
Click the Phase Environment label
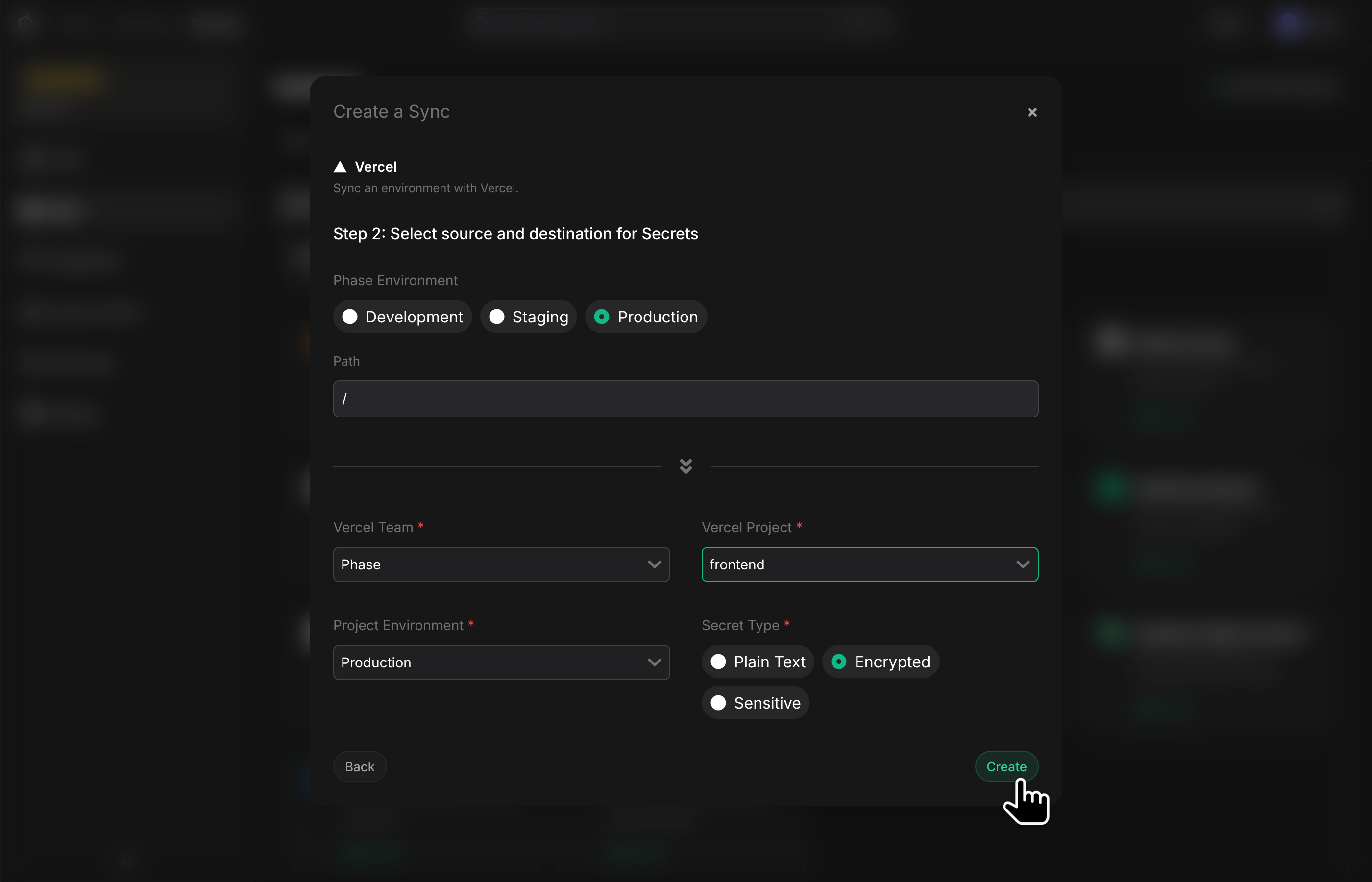[x=395, y=281]
